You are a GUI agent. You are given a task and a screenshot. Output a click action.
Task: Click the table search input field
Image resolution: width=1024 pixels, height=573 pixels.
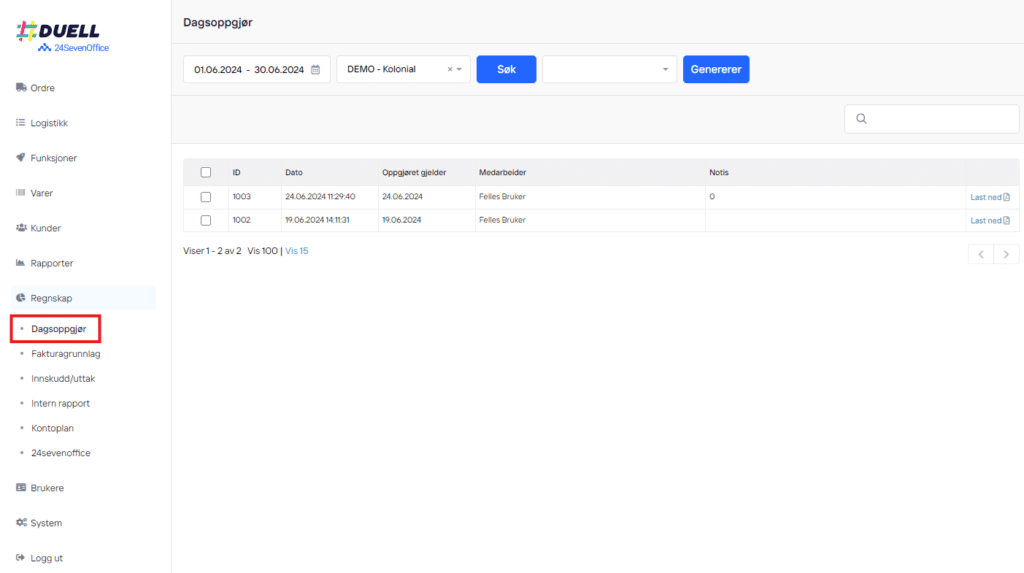(x=932, y=119)
